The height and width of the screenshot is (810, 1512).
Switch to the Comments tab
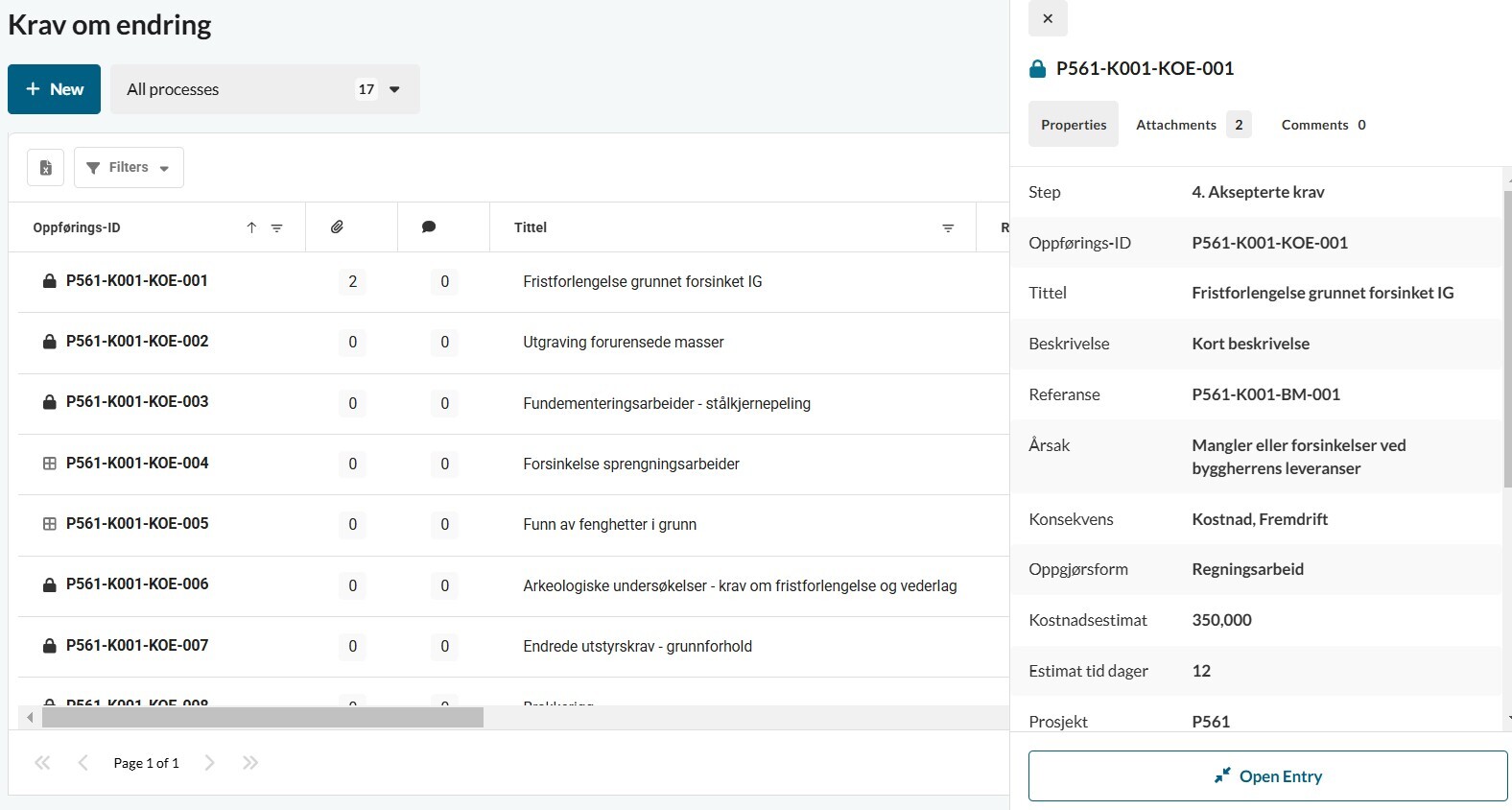pos(1322,125)
